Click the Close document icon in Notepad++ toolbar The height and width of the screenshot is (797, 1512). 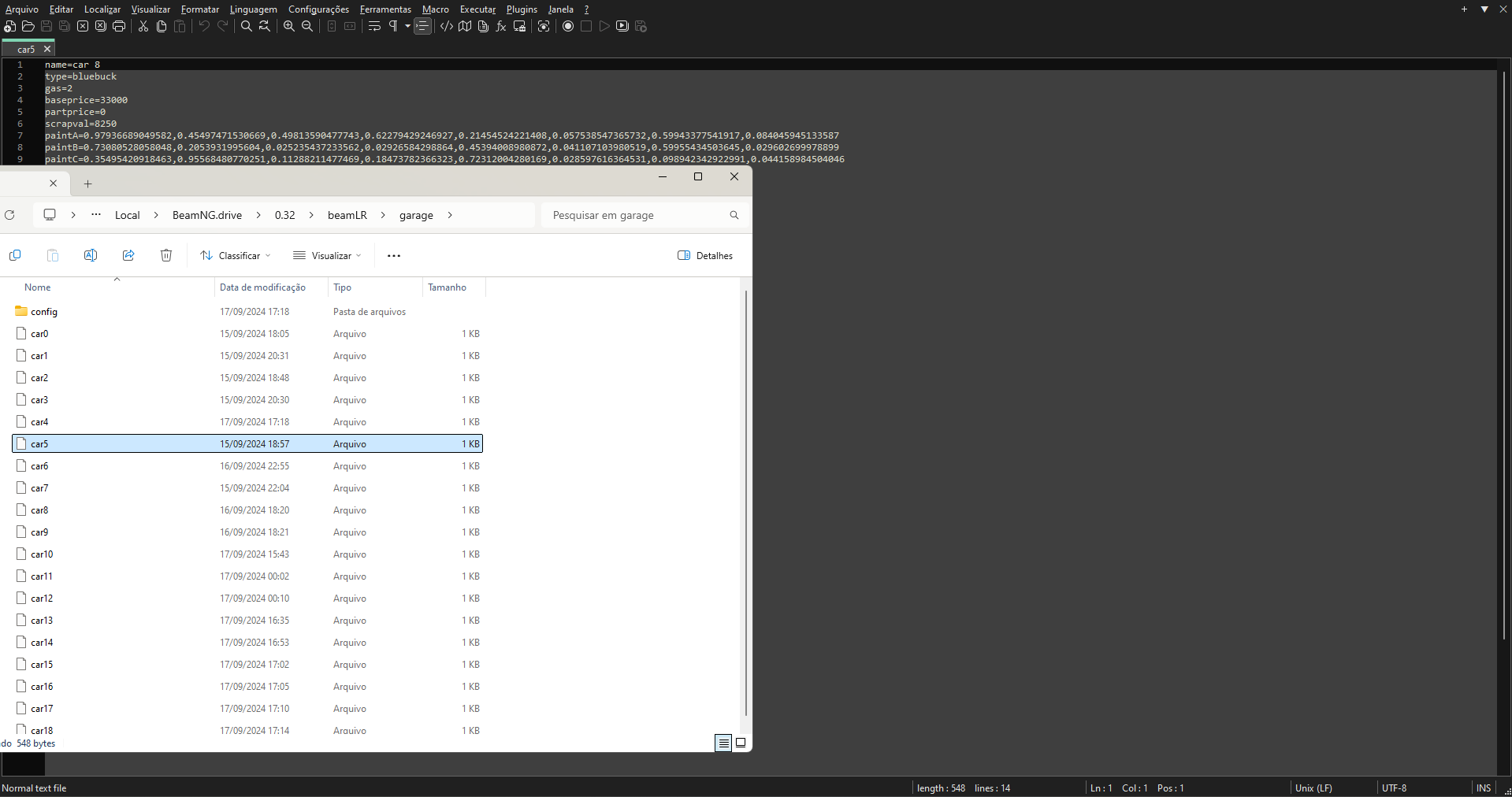pyautogui.click(x=83, y=26)
